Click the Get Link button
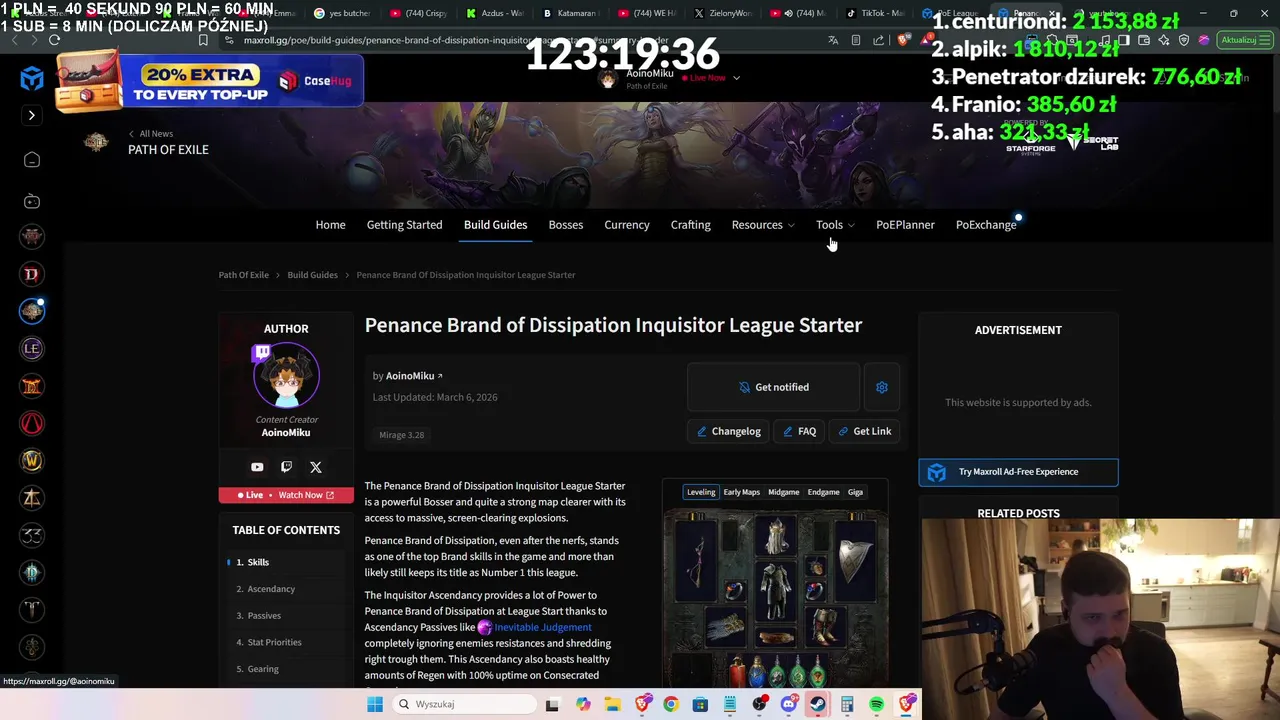 coord(865,431)
